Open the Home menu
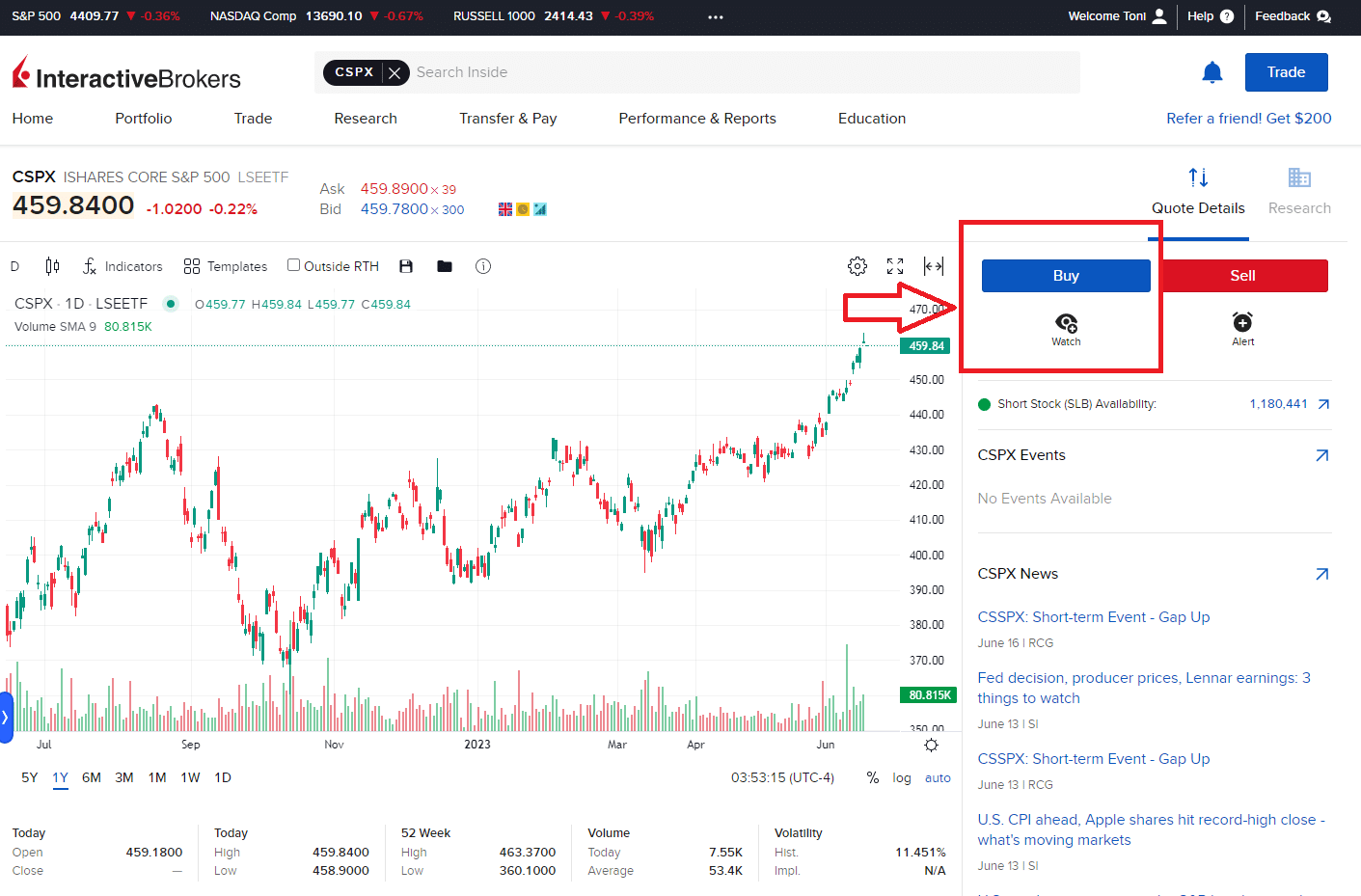 tap(33, 119)
